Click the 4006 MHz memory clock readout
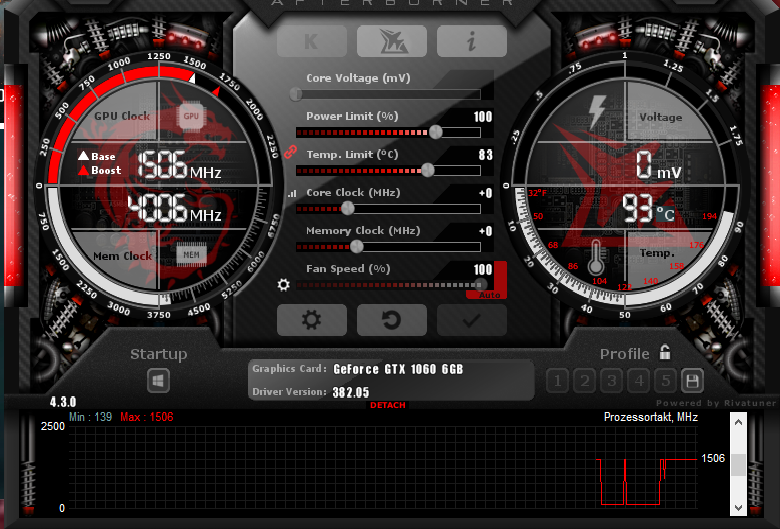780x529 pixels. (x=174, y=209)
